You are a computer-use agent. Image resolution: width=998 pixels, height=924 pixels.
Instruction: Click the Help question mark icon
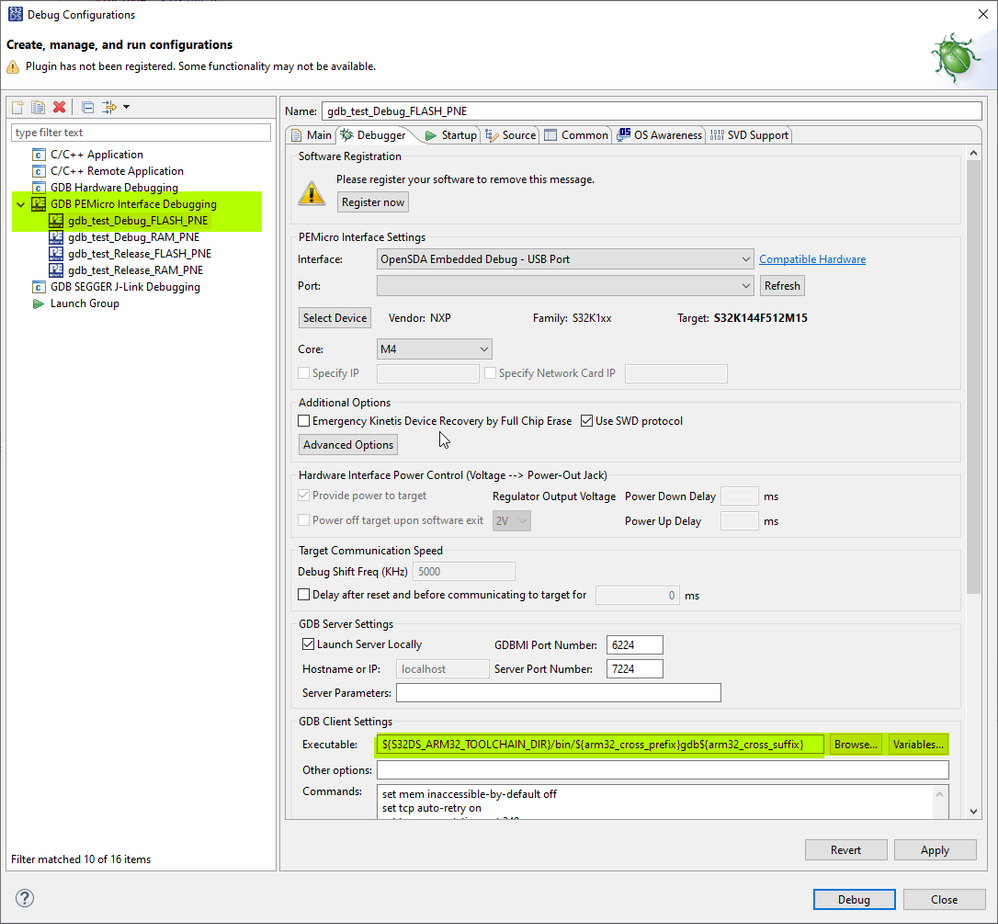pos(25,898)
